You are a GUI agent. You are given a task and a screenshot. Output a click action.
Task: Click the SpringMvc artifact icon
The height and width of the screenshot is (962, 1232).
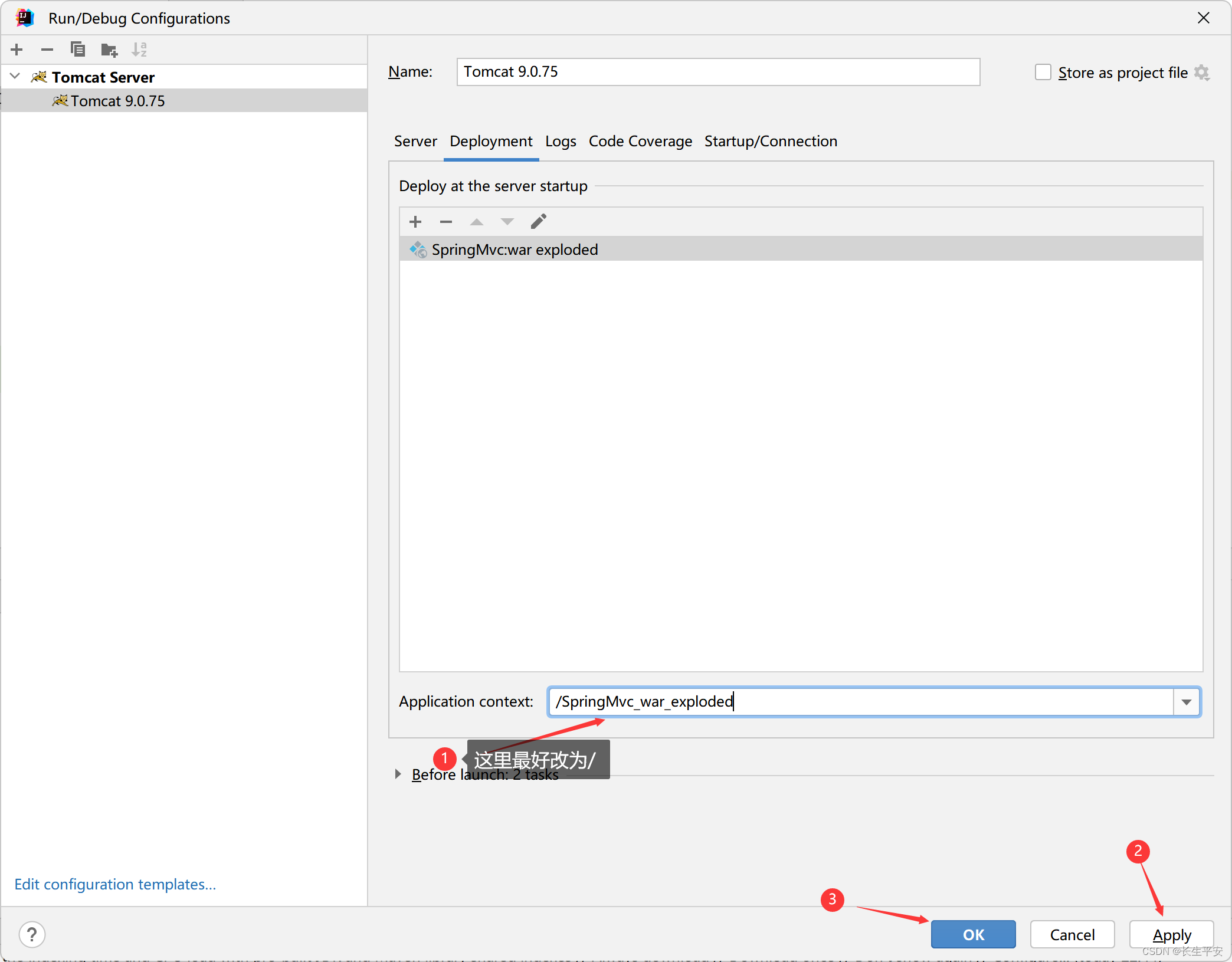pyautogui.click(x=418, y=249)
